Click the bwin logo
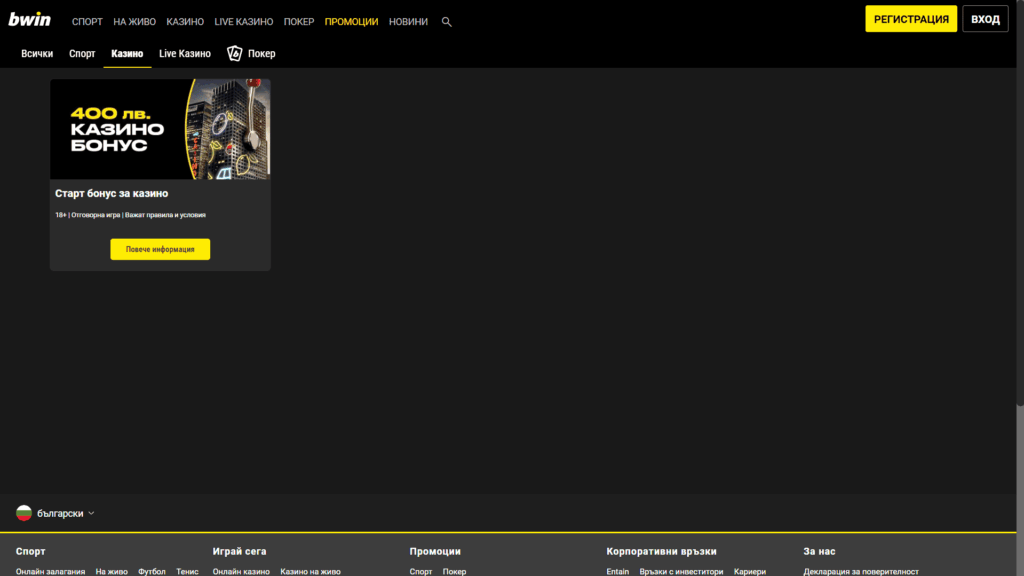The image size is (1024, 576). 30,18
